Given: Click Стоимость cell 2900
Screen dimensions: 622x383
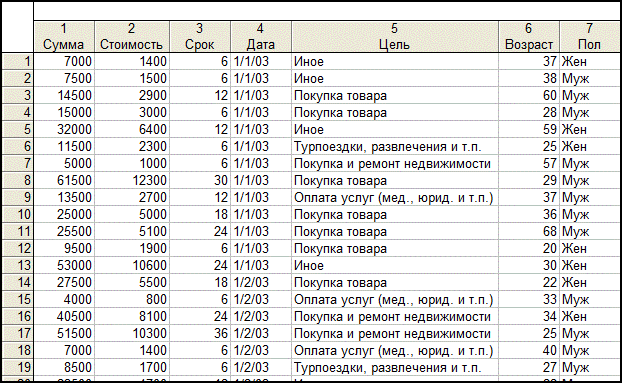Looking at the screenshot, I should pos(132,96).
